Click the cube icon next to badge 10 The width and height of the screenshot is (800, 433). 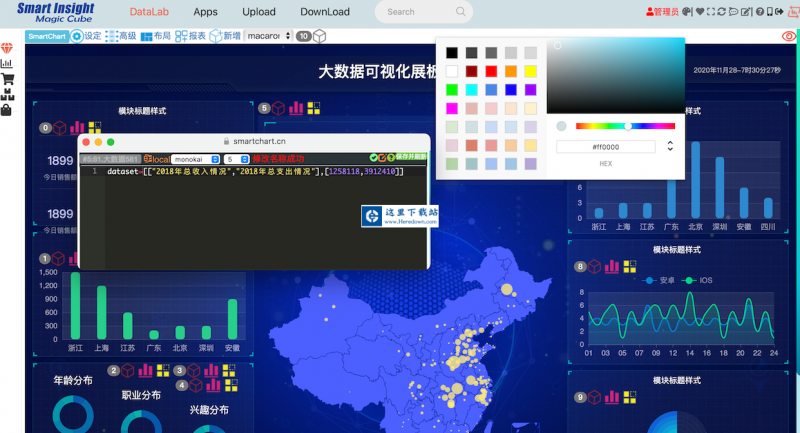[319, 36]
